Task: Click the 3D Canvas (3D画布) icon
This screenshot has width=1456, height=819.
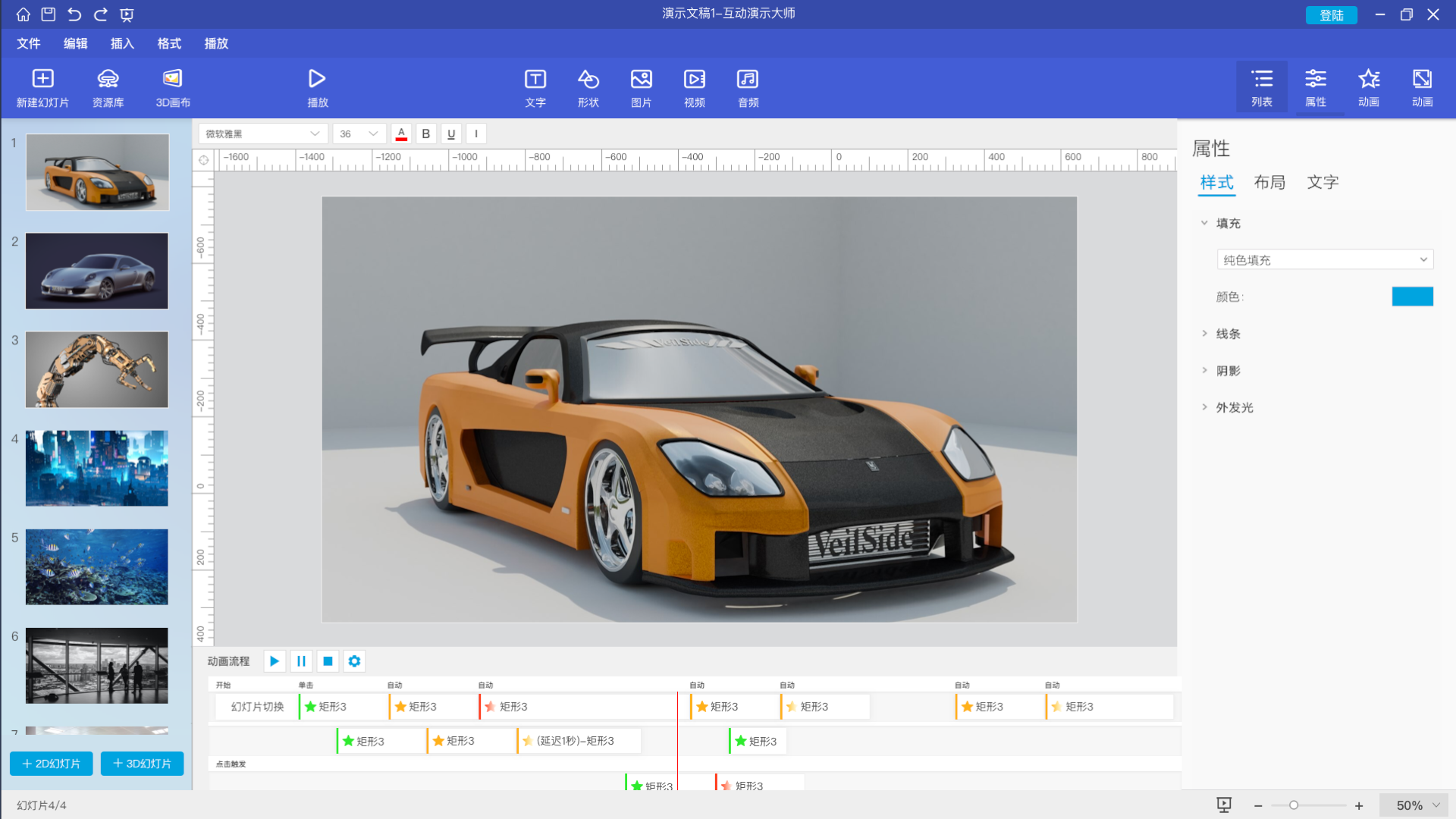Action: [x=173, y=79]
